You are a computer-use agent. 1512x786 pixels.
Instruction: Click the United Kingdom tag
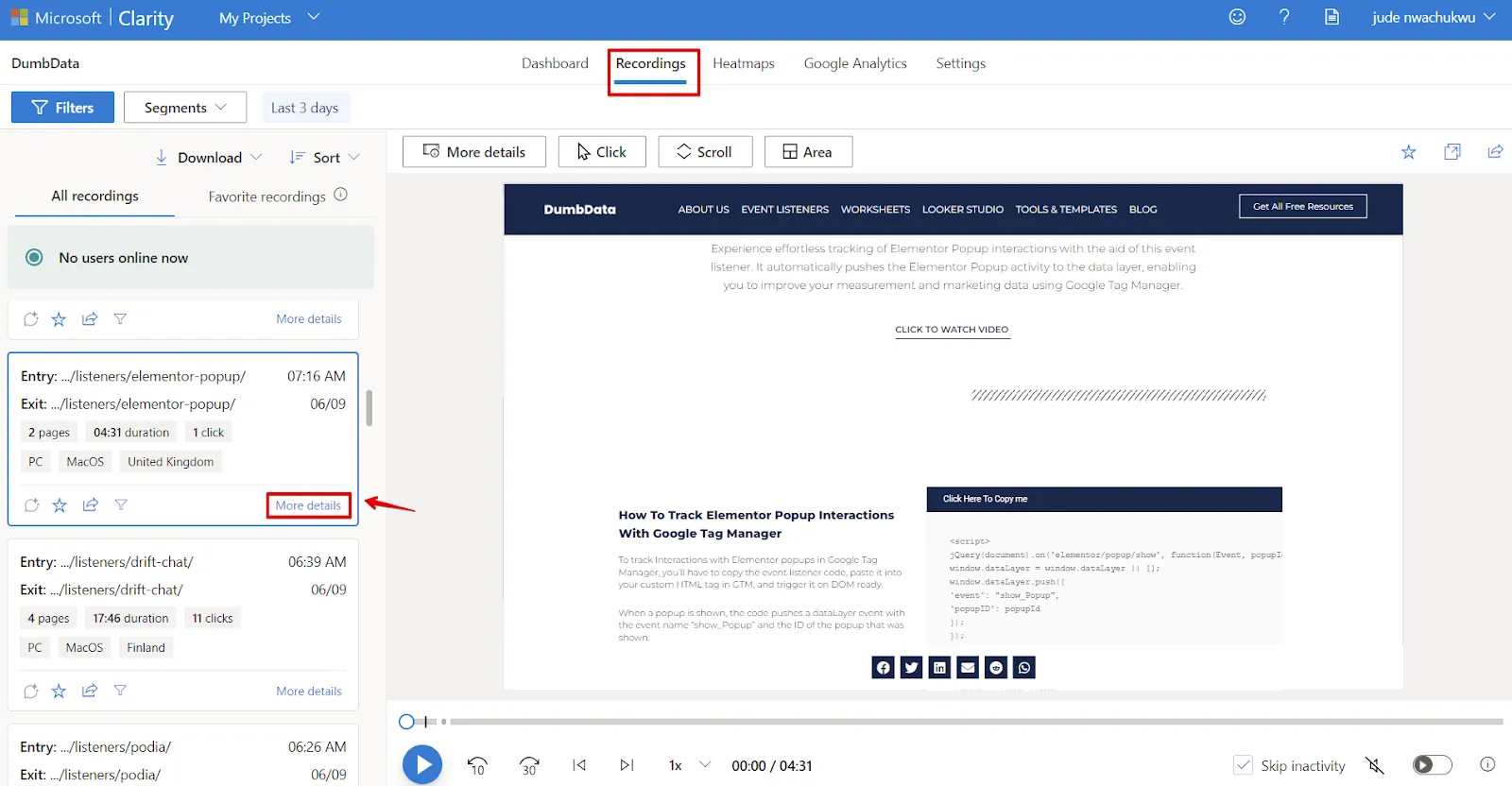[x=171, y=462]
